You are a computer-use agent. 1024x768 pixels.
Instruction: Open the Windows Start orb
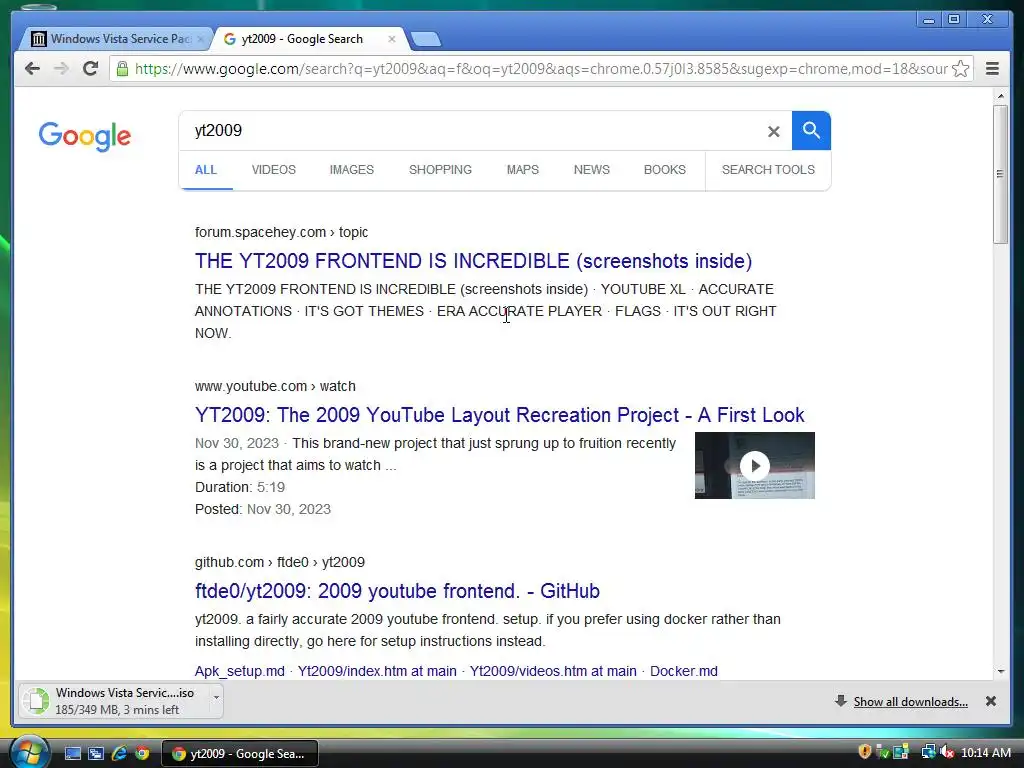[28, 753]
